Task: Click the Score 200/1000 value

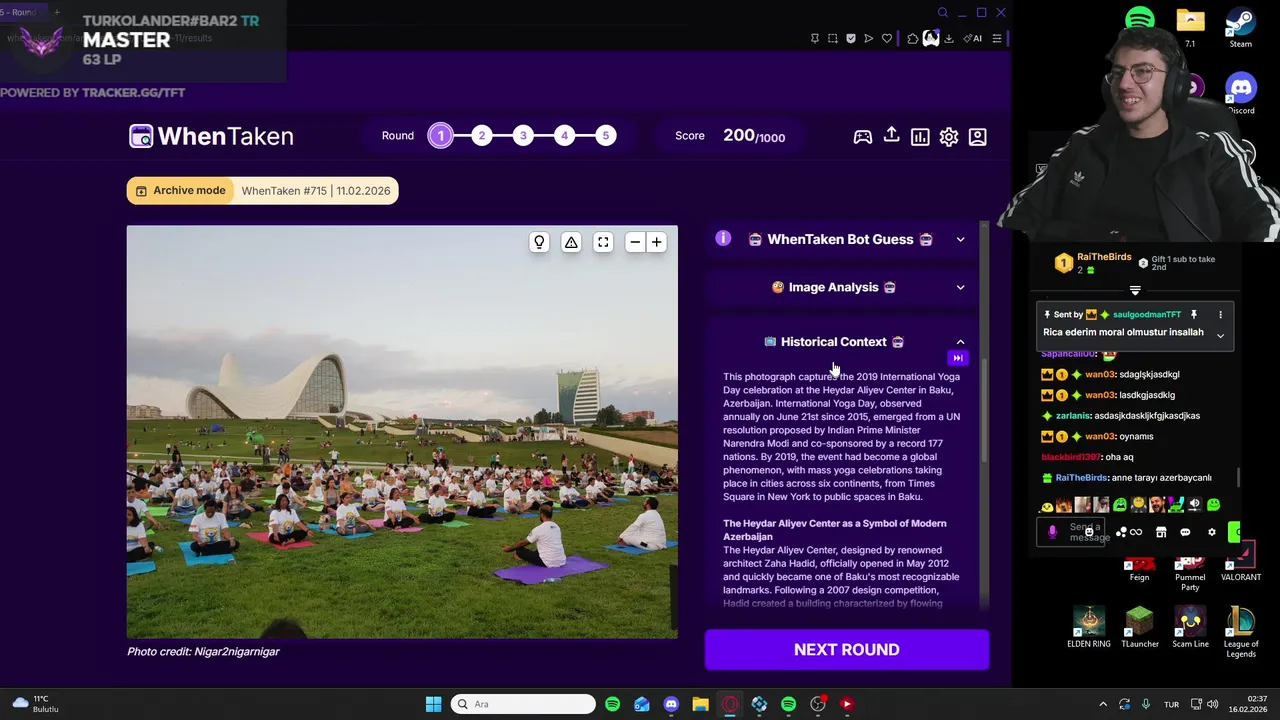Action: point(754,136)
